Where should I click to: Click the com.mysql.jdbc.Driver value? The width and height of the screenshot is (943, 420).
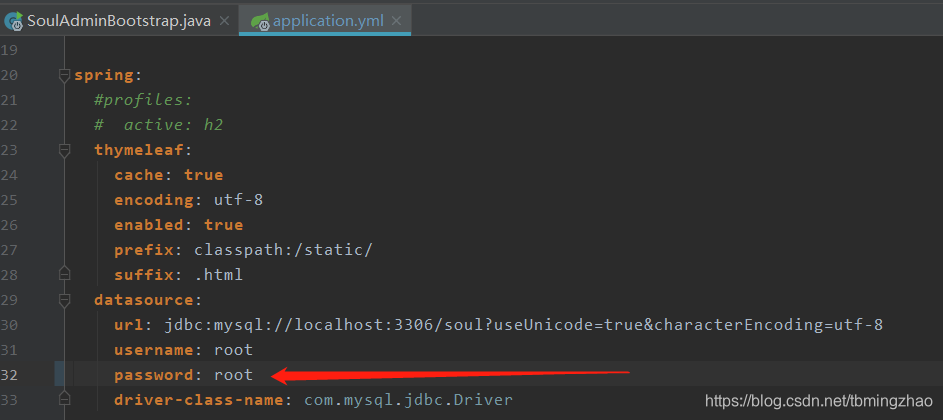[x=408, y=400]
